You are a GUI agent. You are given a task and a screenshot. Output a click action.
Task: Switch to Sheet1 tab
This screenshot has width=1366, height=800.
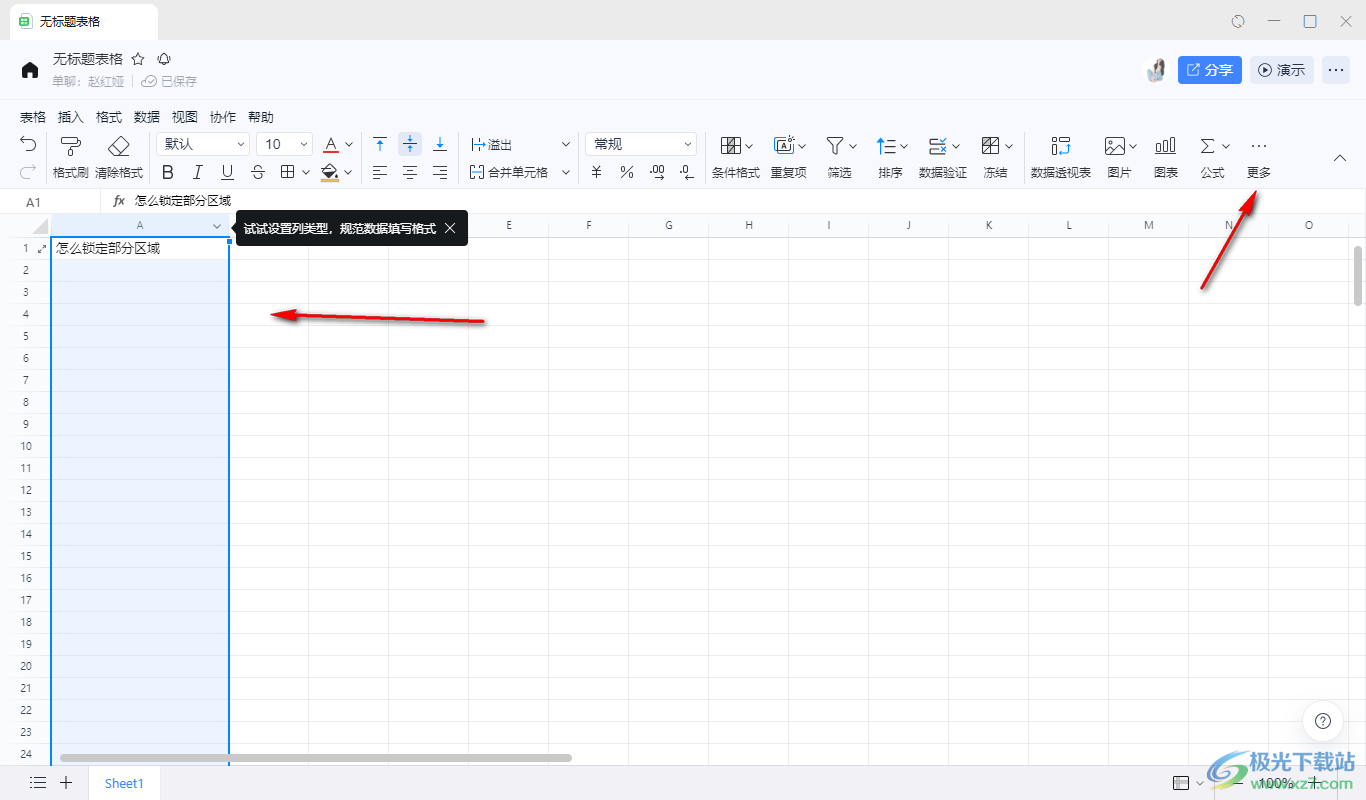tap(124, 783)
